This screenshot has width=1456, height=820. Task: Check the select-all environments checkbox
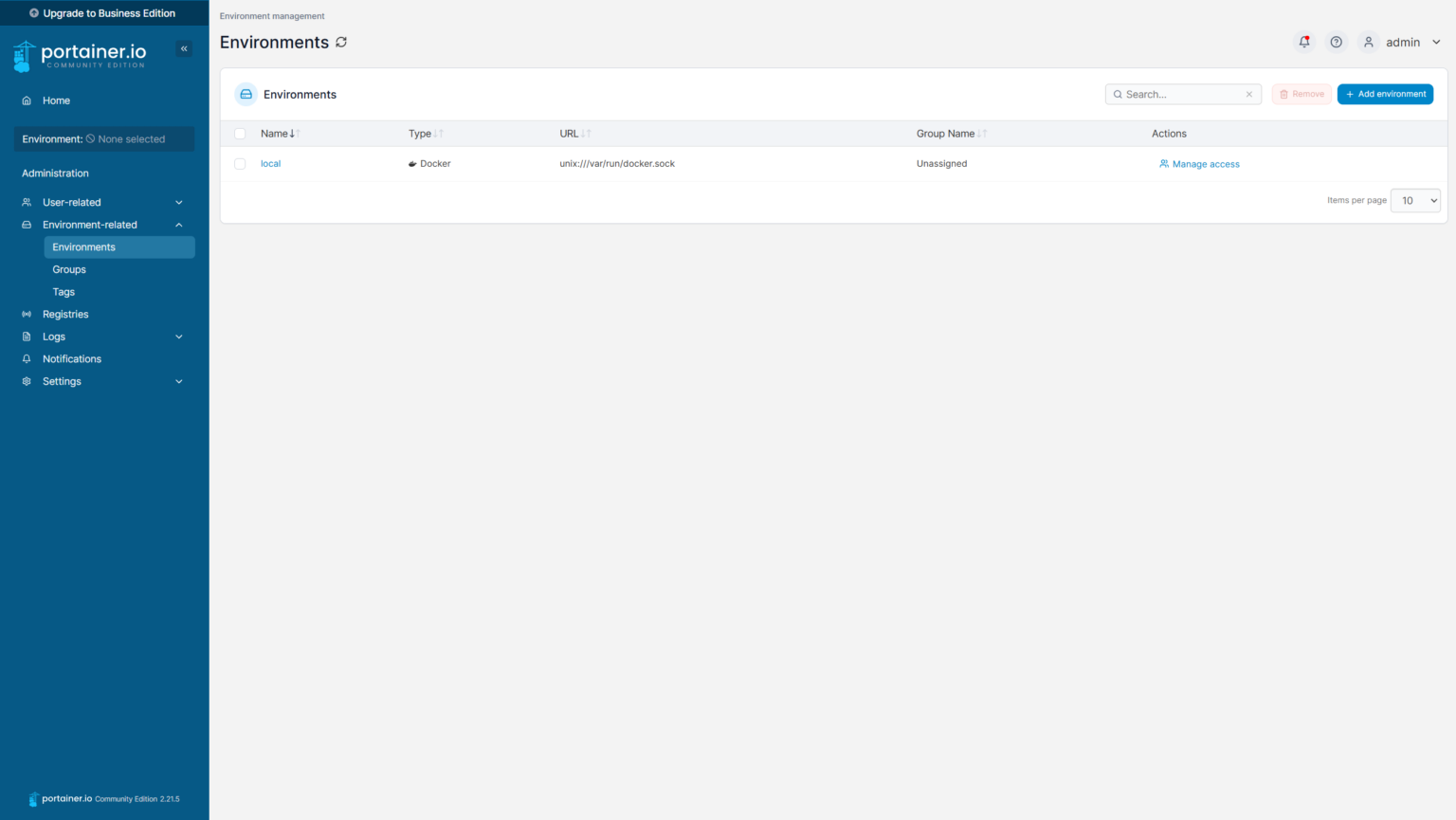pos(240,134)
